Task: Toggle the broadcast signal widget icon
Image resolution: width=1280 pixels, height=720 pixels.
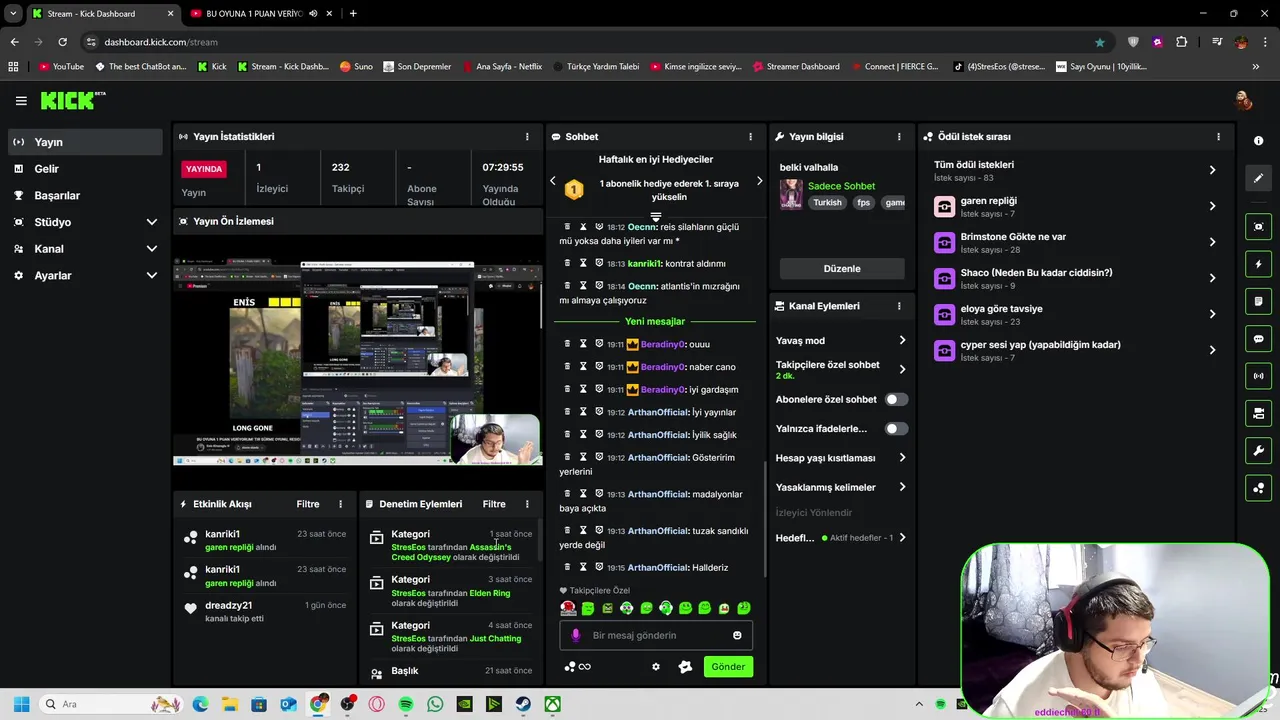Action: click(x=1259, y=376)
